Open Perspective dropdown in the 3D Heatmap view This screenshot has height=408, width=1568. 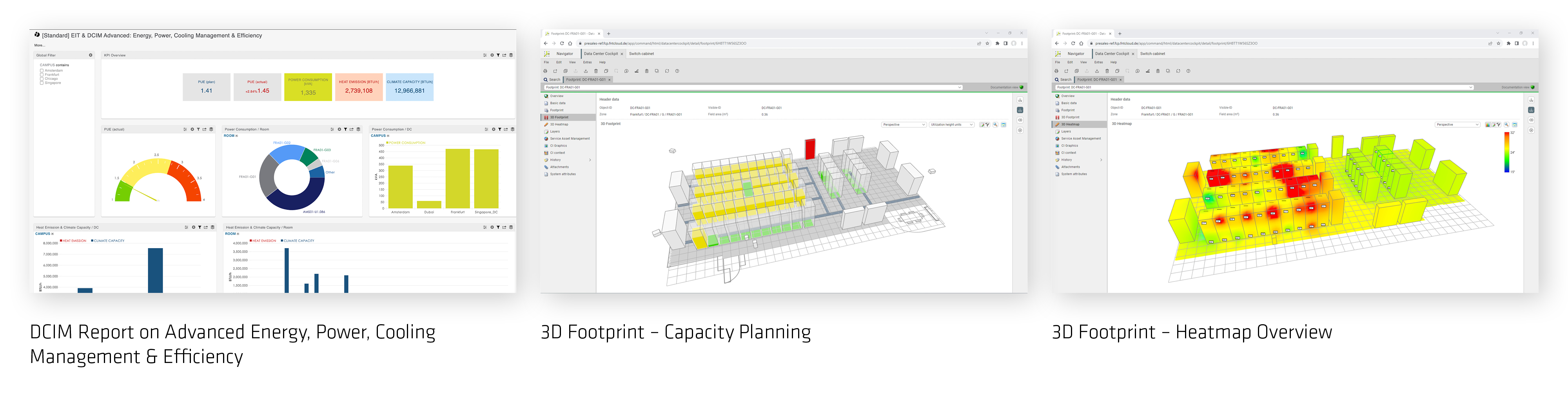(1457, 125)
